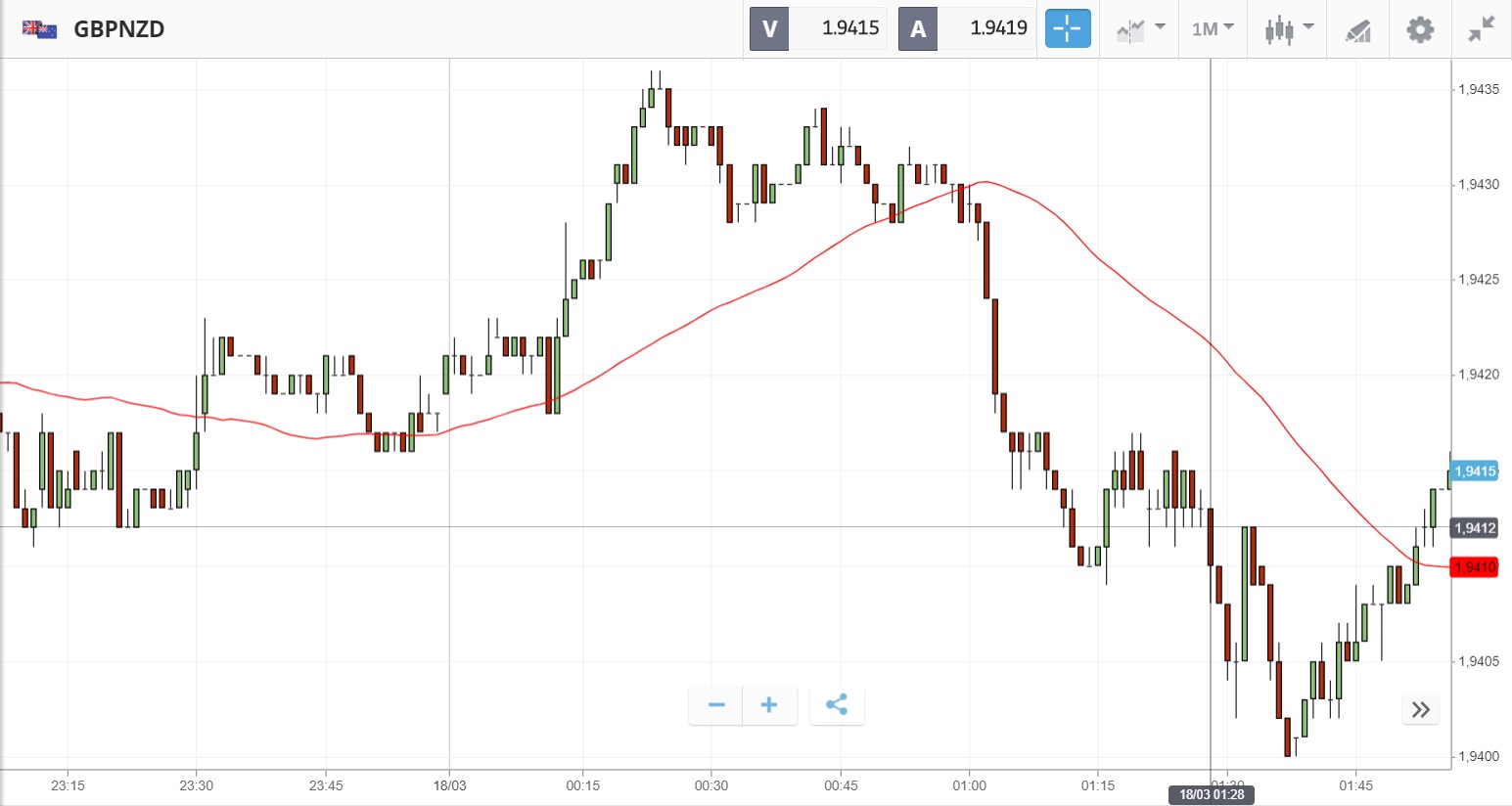This screenshot has width=1512, height=806.
Task: Click the blue 1,9415 current price label
Action: click(1474, 471)
